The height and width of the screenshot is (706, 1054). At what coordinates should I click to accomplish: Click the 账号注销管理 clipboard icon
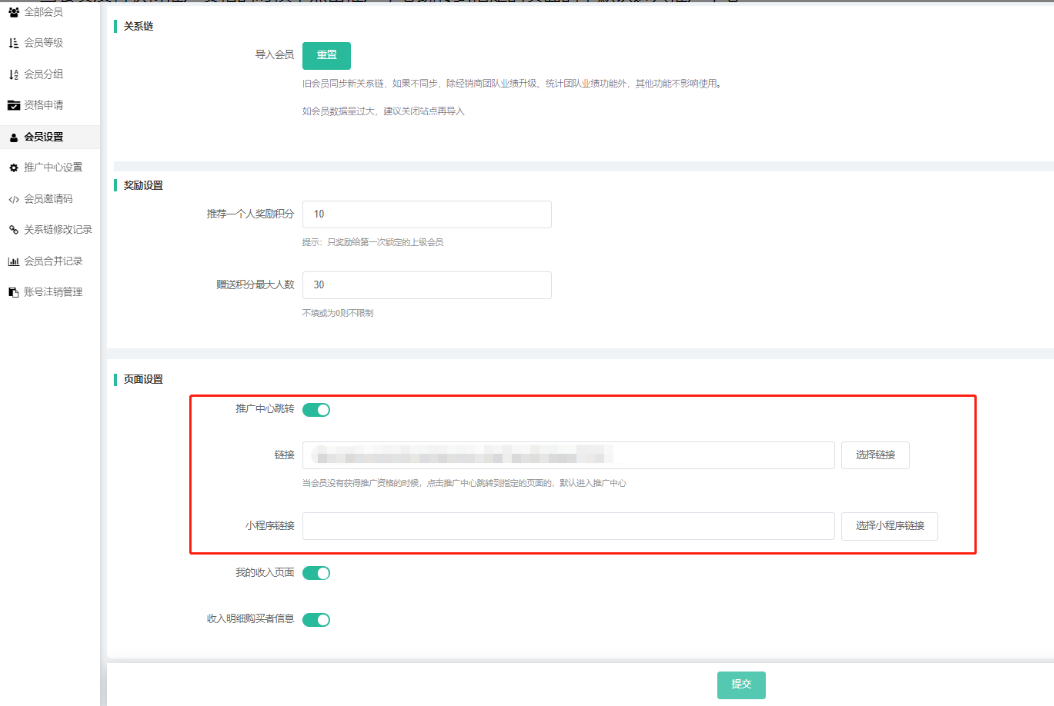[14, 292]
